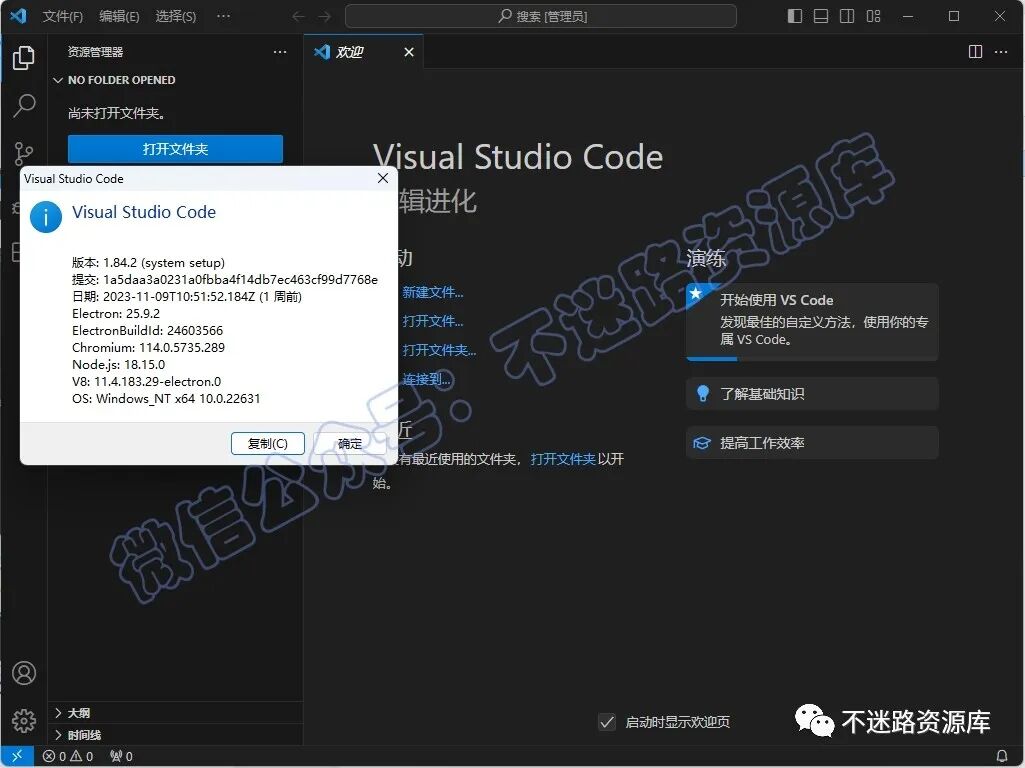Screen dimensions: 1025x768
Task: Open Explorer views and more actions ellipsis
Action: tap(280, 52)
